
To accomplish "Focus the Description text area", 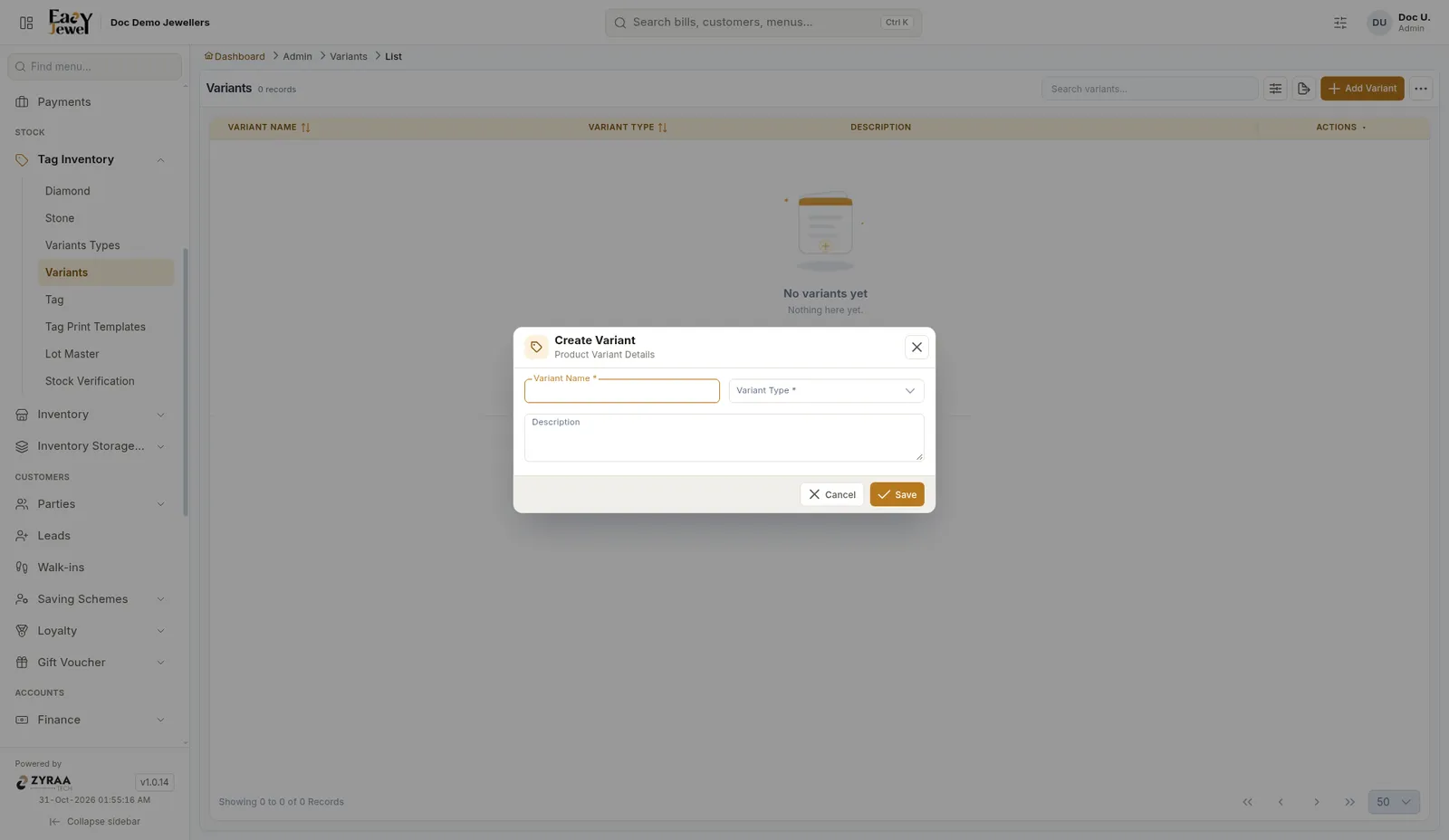I will [x=724, y=438].
